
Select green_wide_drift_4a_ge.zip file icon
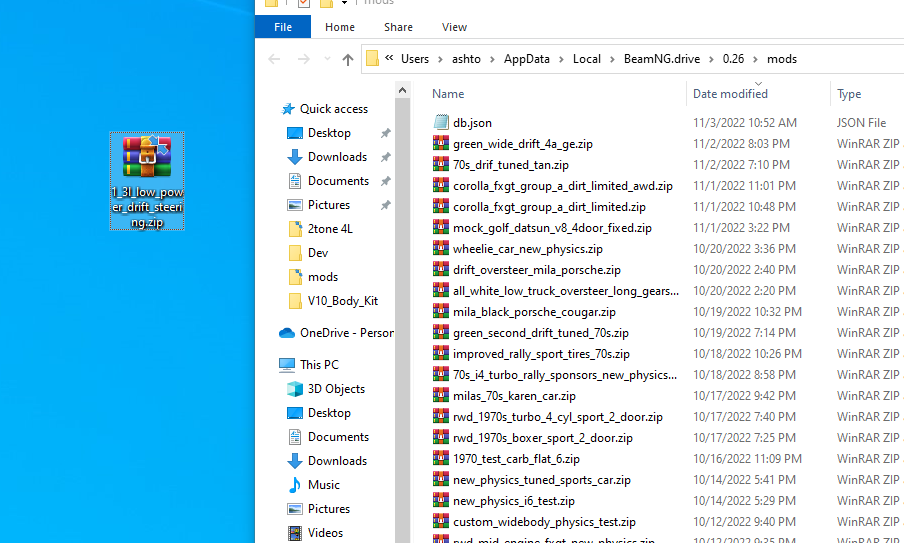pyautogui.click(x=441, y=143)
